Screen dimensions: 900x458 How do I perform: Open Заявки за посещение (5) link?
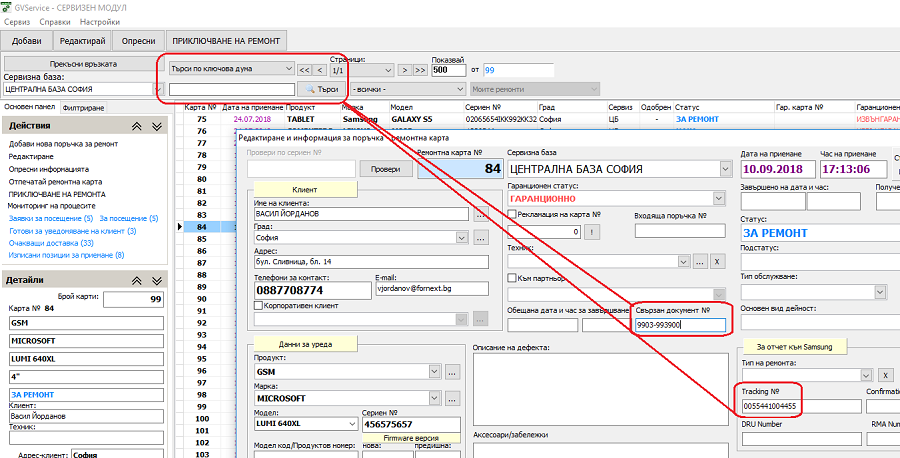click(51, 219)
